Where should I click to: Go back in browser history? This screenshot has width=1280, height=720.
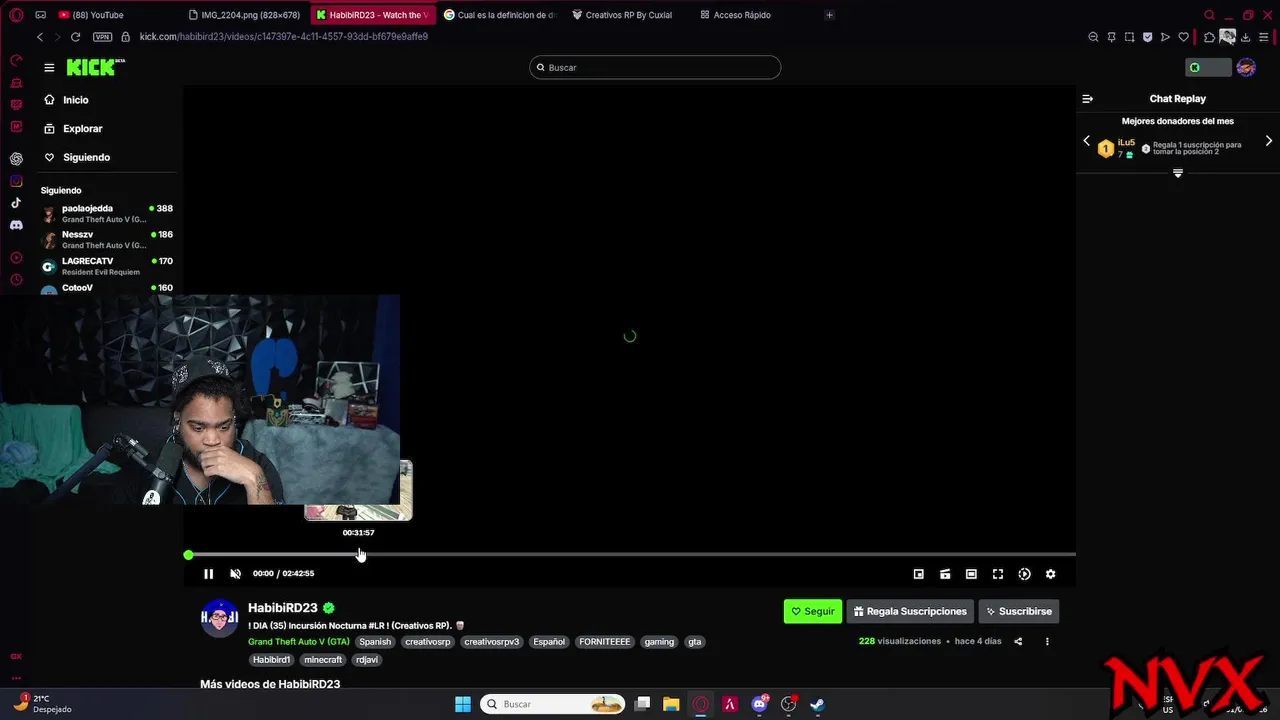(x=40, y=37)
